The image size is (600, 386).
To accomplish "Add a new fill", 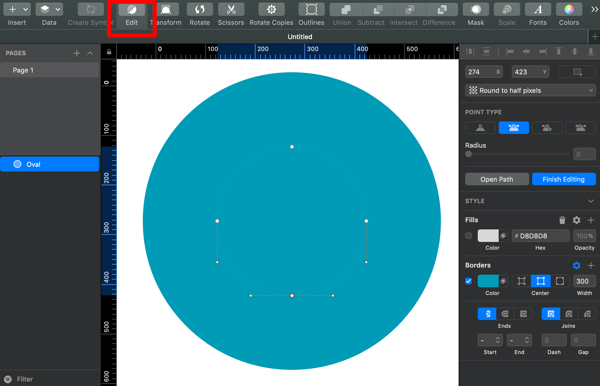I will pos(591,220).
